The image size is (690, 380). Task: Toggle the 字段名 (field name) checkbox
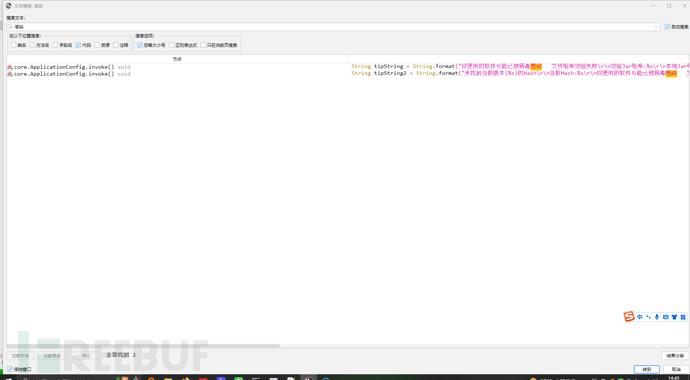coord(55,45)
